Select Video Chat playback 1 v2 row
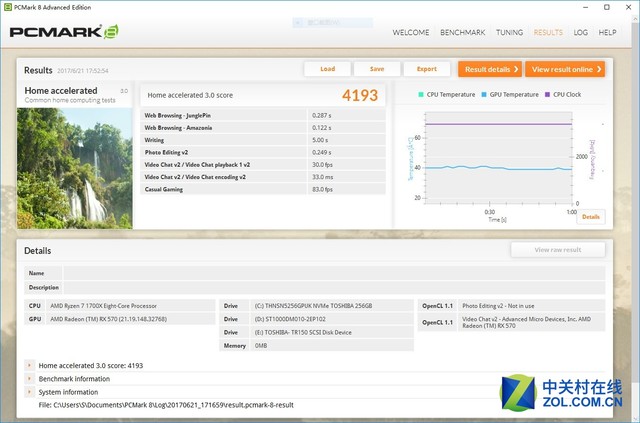Viewport: 640px width, 423px height. point(263,165)
